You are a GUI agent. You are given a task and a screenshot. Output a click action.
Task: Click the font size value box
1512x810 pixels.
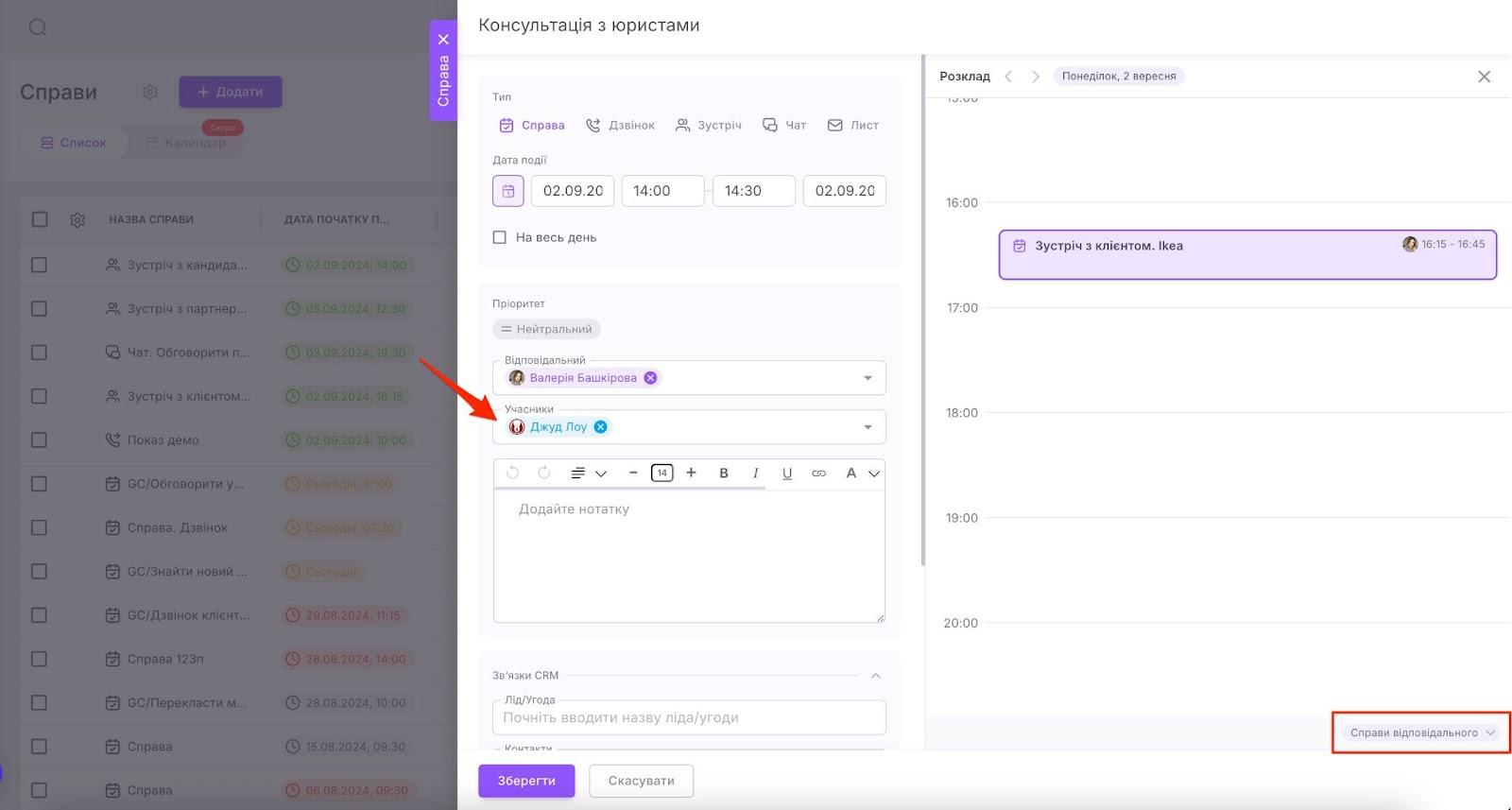coord(662,473)
